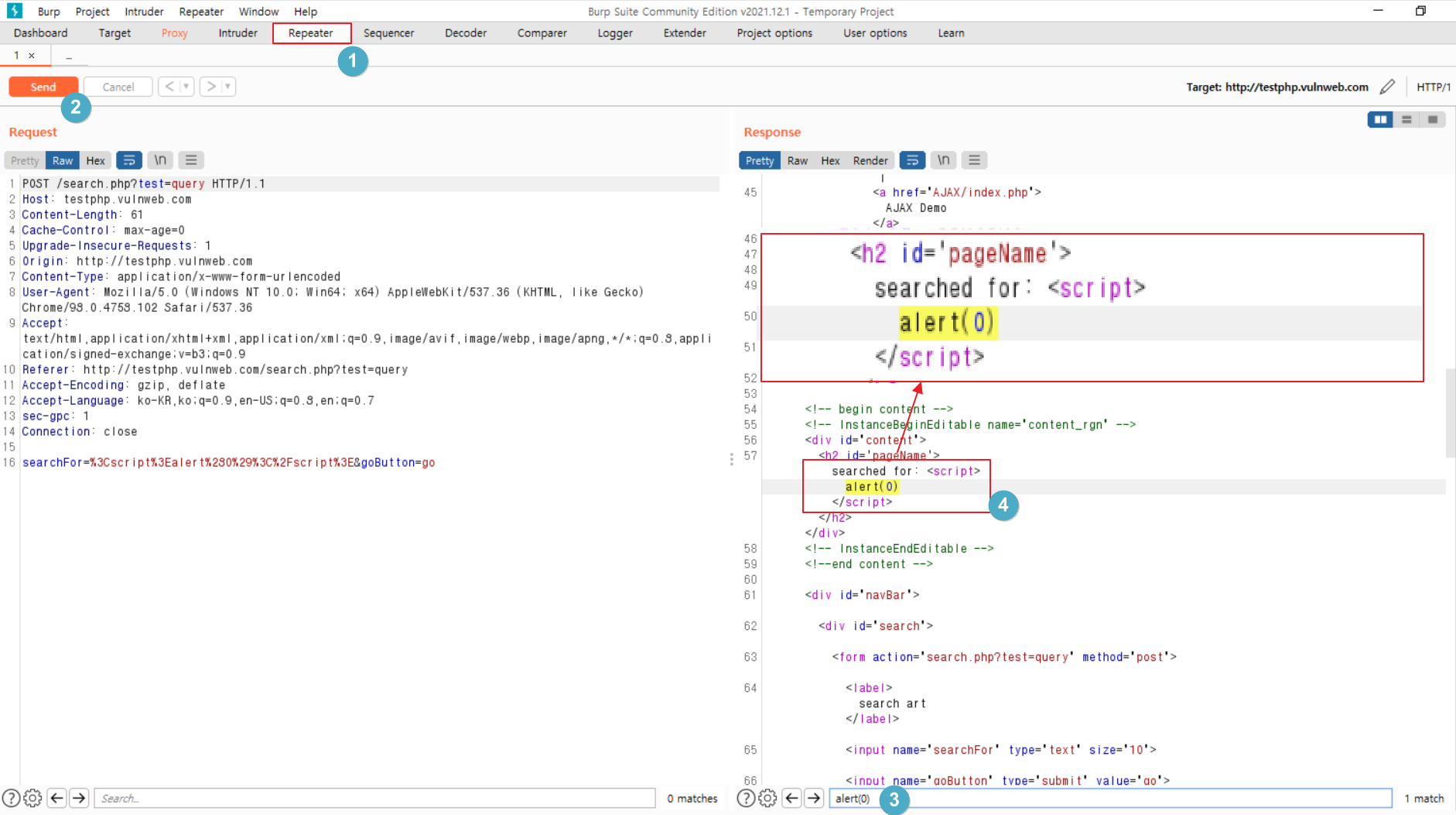This screenshot has width=1456, height=815.
Task: Expand forward history dropdown arrow
Action: pyautogui.click(x=228, y=87)
